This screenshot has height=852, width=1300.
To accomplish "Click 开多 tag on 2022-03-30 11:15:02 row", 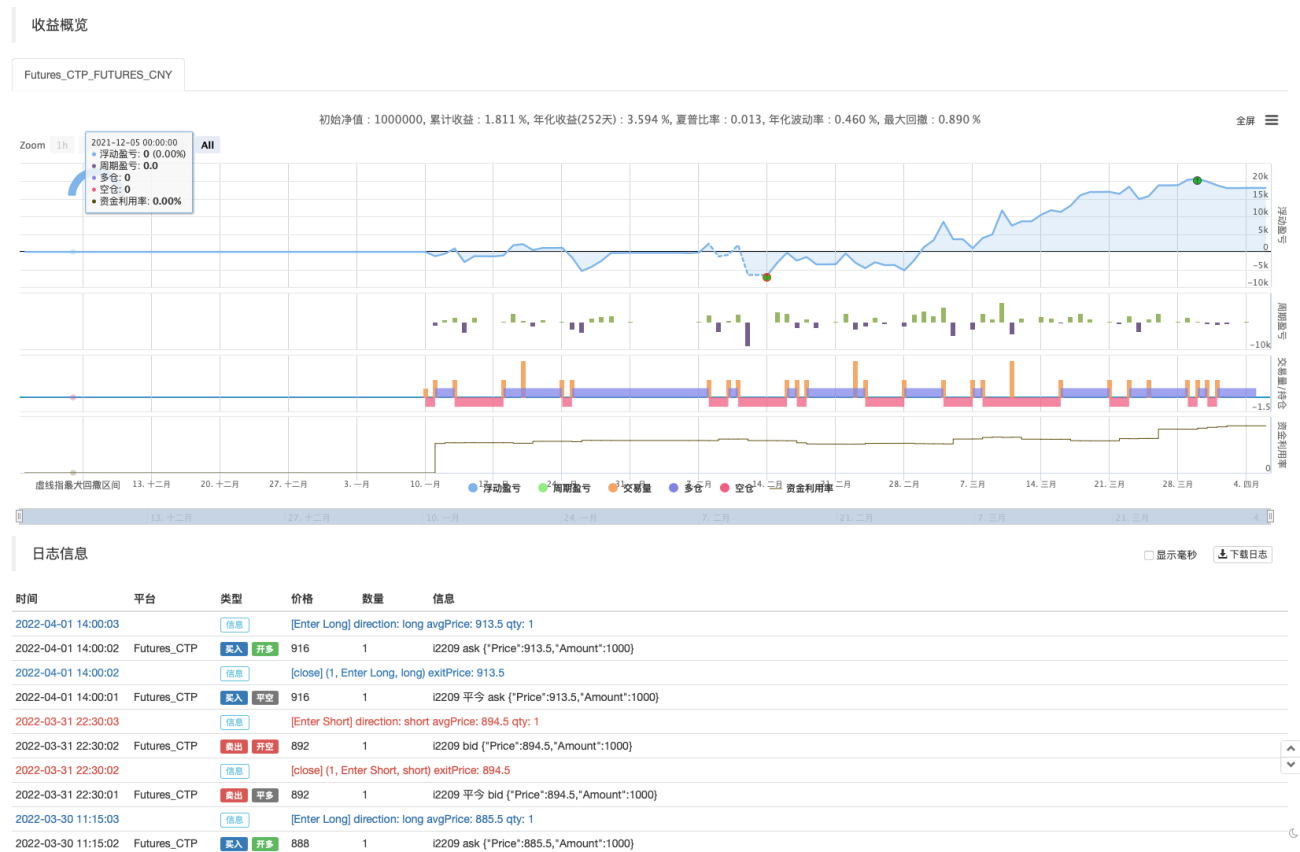I will coord(265,844).
